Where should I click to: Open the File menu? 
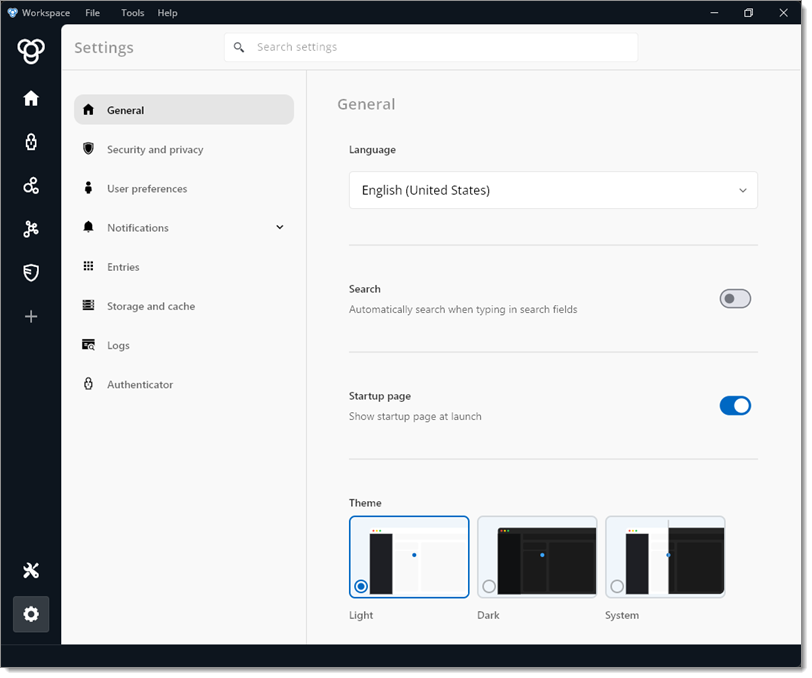pyautogui.click(x=93, y=13)
